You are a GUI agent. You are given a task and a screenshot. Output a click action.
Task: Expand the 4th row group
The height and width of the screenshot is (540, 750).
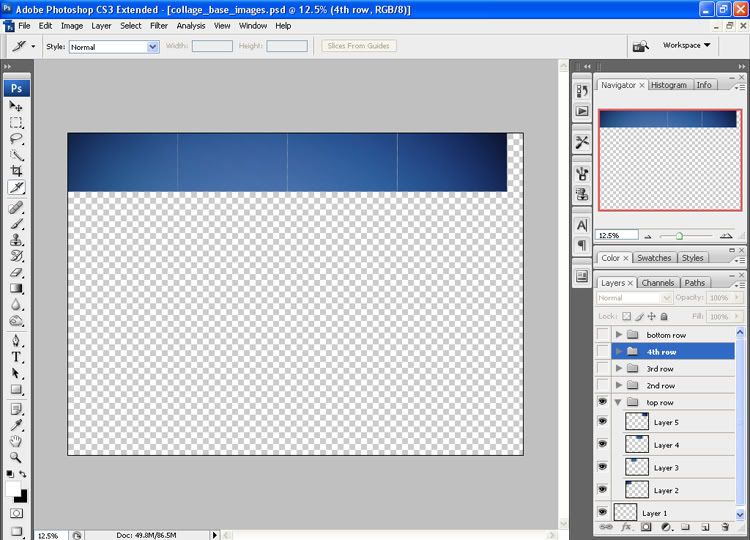[619, 352]
